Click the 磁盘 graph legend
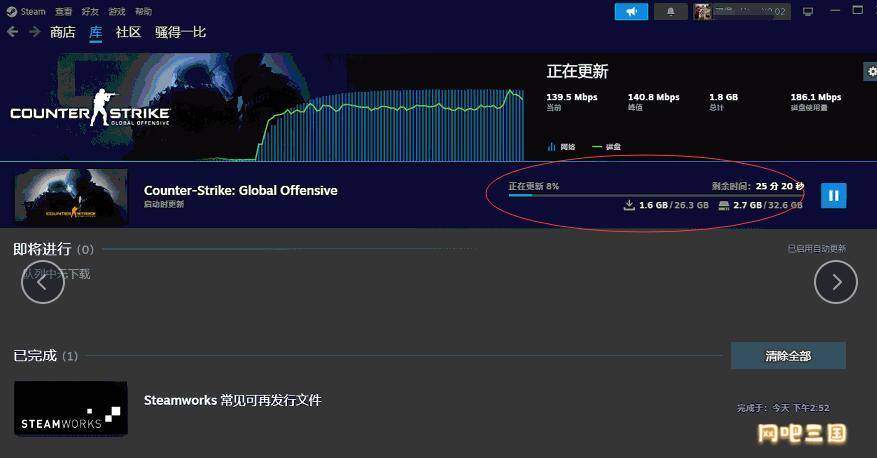Screen dimensions: 877x458 pos(606,147)
